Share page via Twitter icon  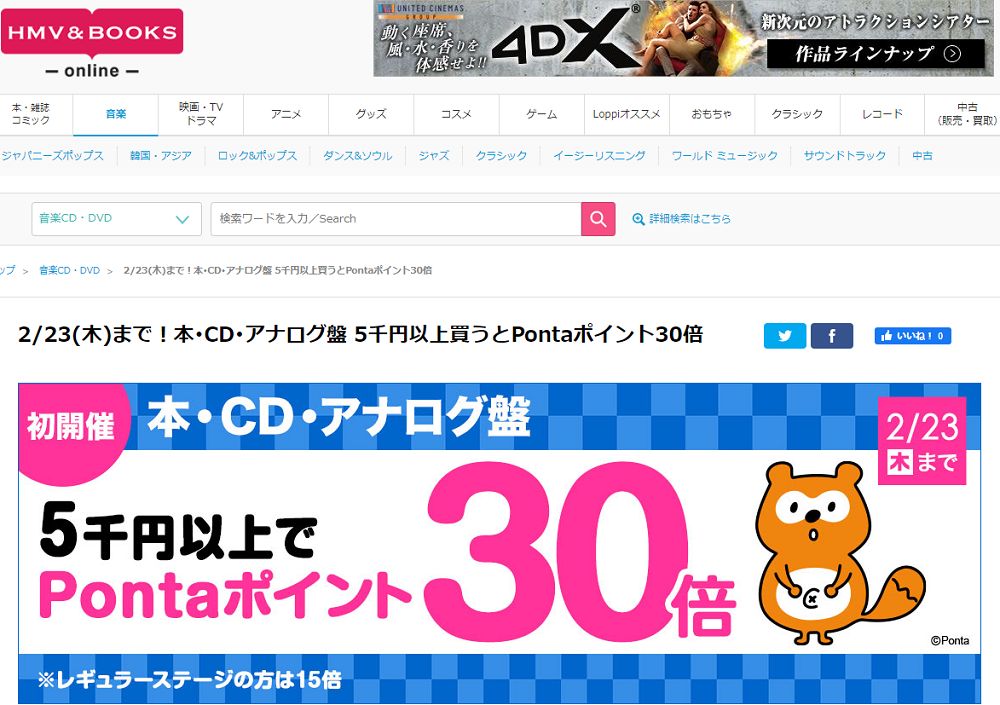pyautogui.click(x=784, y=336)
